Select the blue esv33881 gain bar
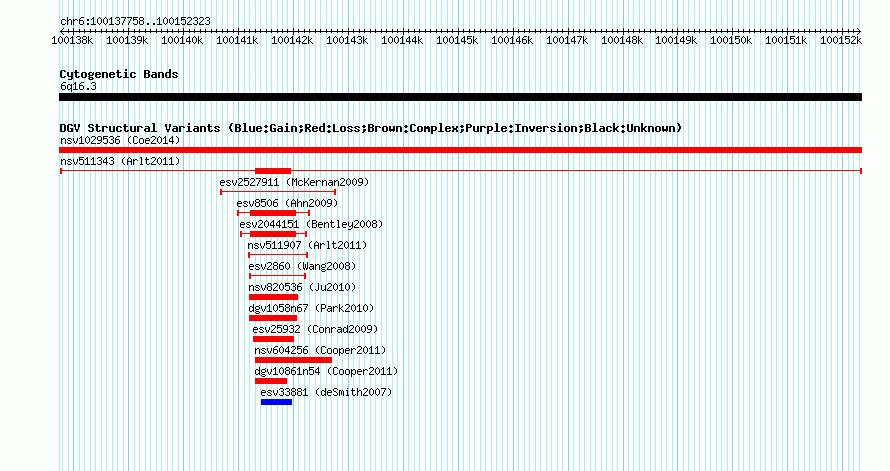The image size is (890, 471). click(276, 402)
